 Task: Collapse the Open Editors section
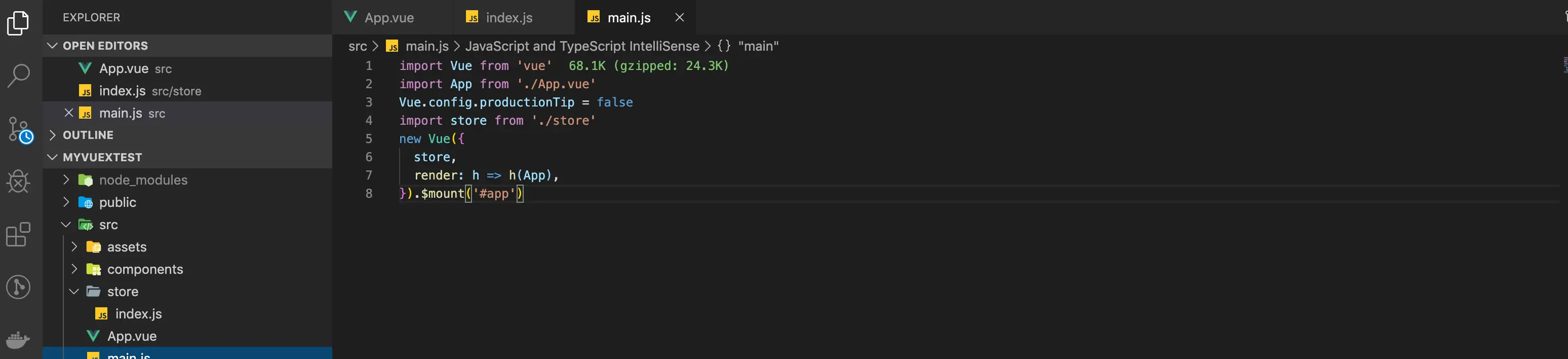(53, 46)
